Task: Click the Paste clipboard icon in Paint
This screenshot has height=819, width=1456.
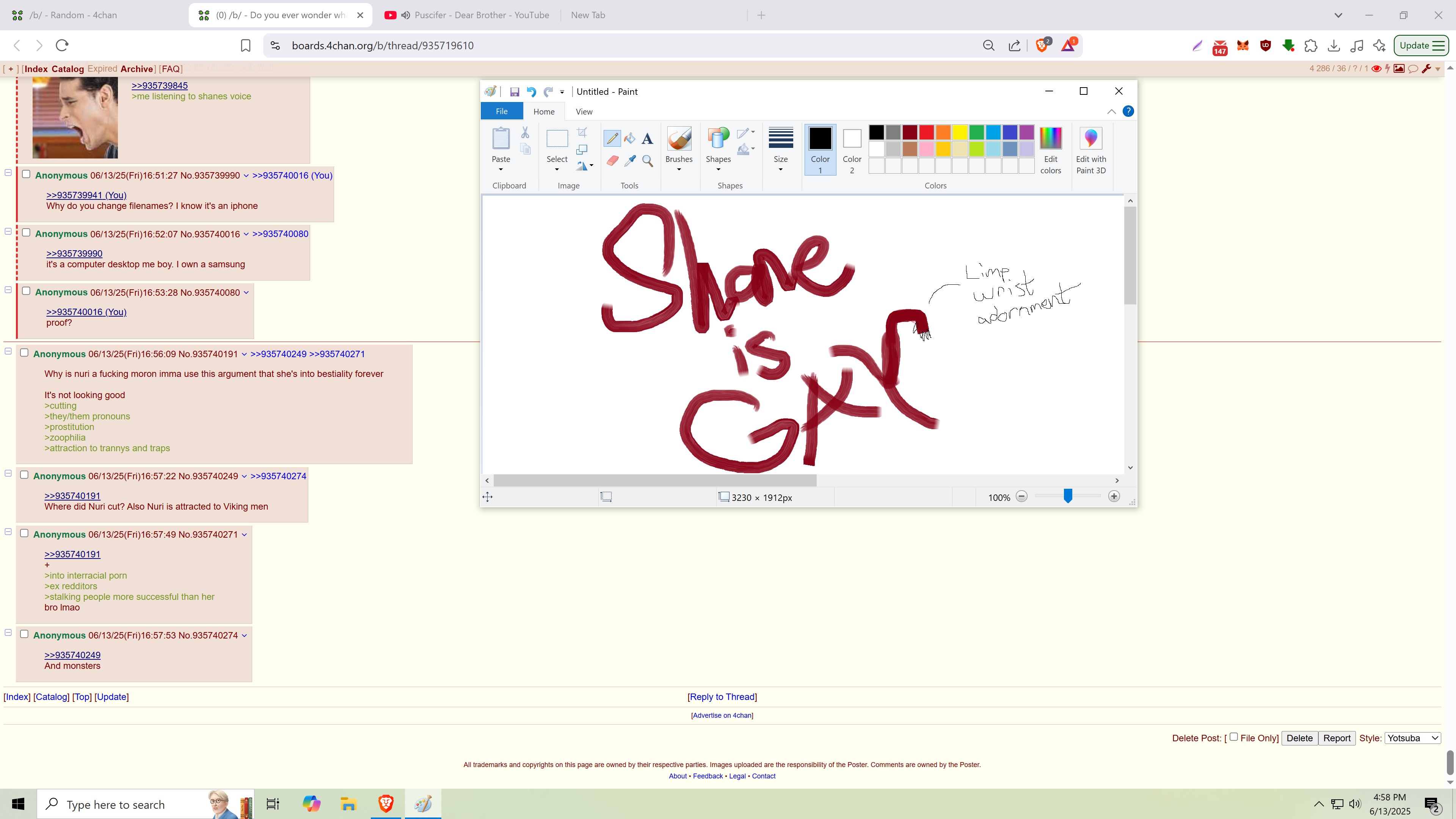Action: (x=501, y=138)
